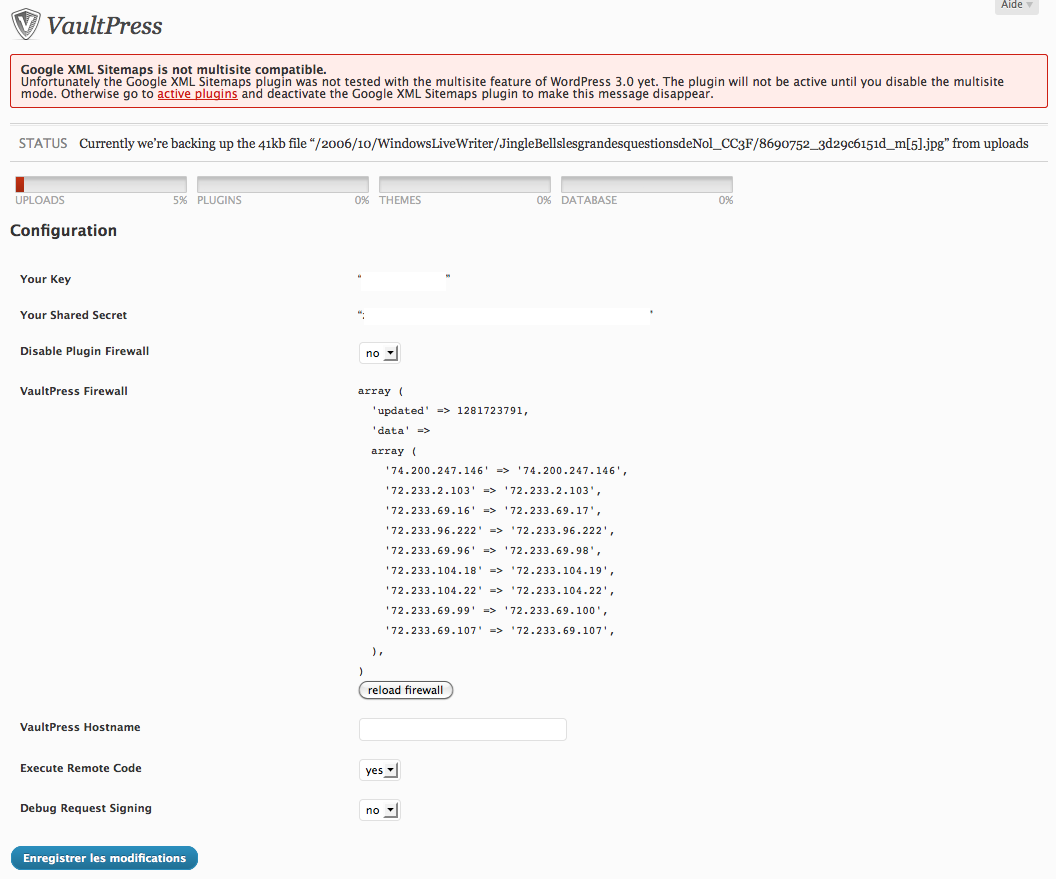Open the Debug Request Signing dropdown
The image size is (1056, 879).
click(380, 810)
